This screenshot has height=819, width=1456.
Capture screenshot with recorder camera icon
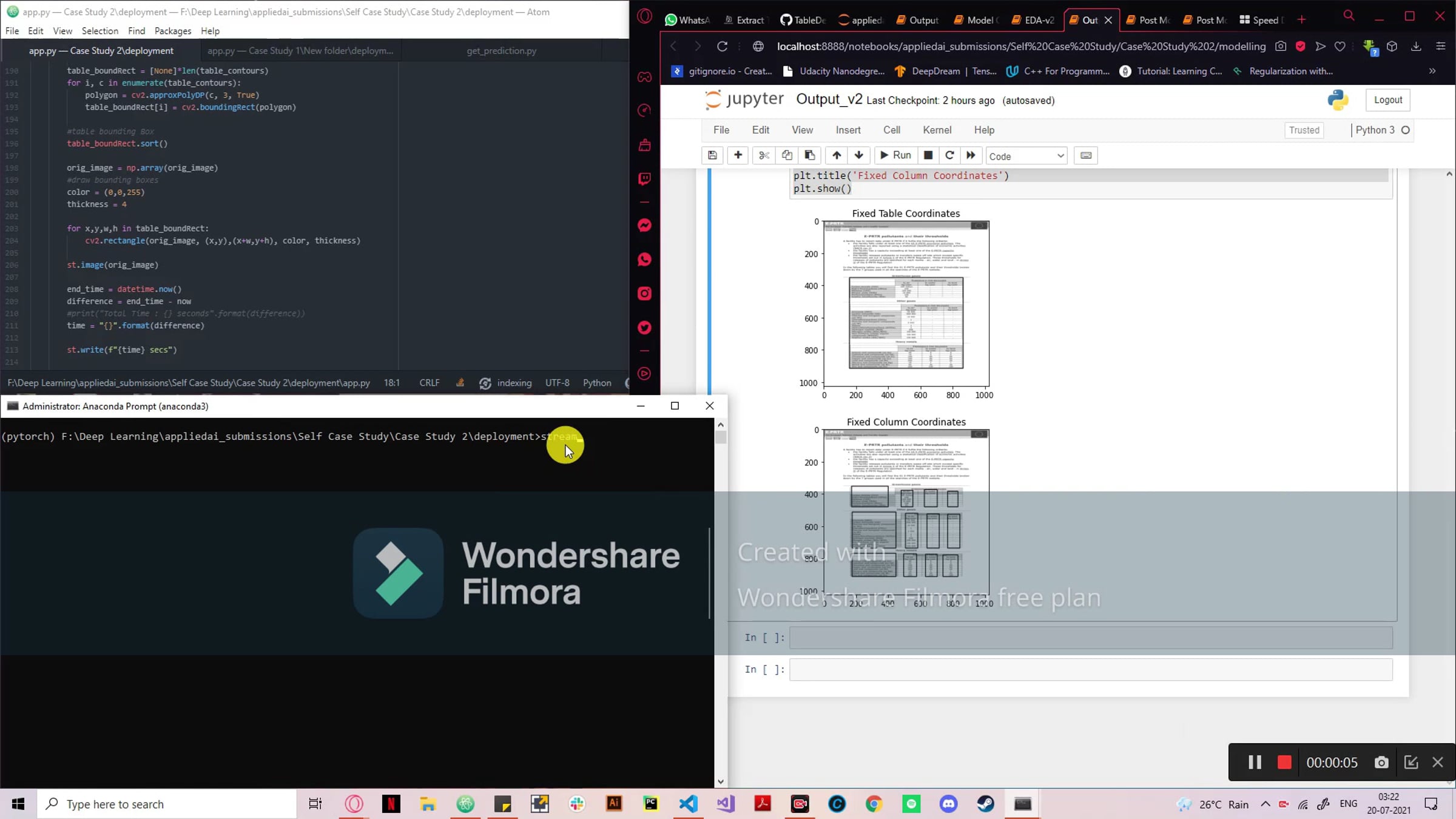[x=1381, y=762]
